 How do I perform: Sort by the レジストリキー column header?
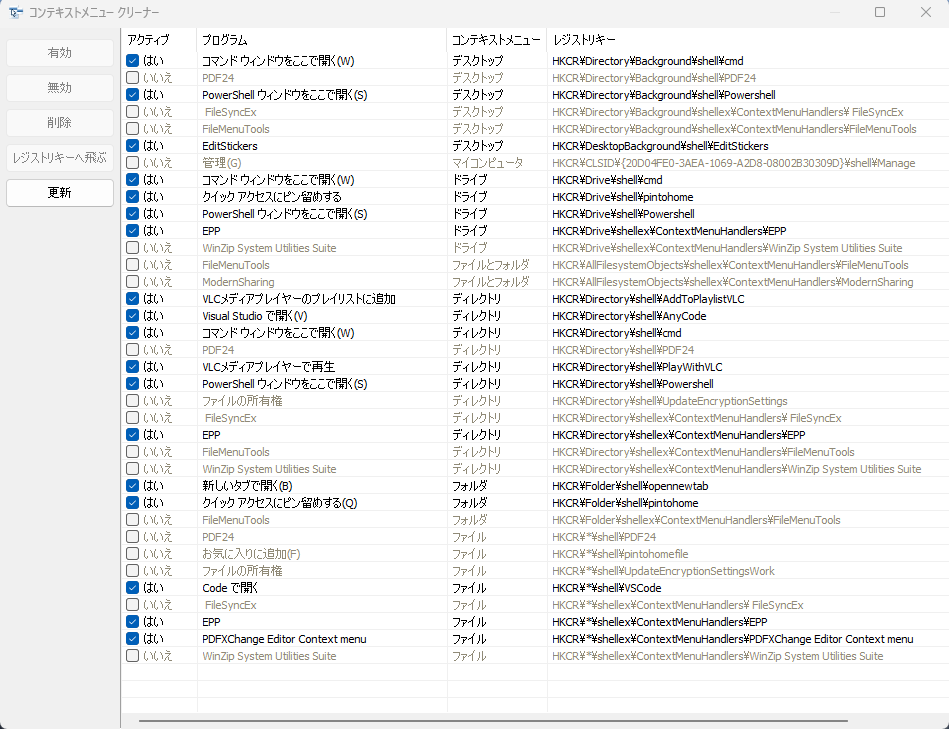tap(747, 40)
